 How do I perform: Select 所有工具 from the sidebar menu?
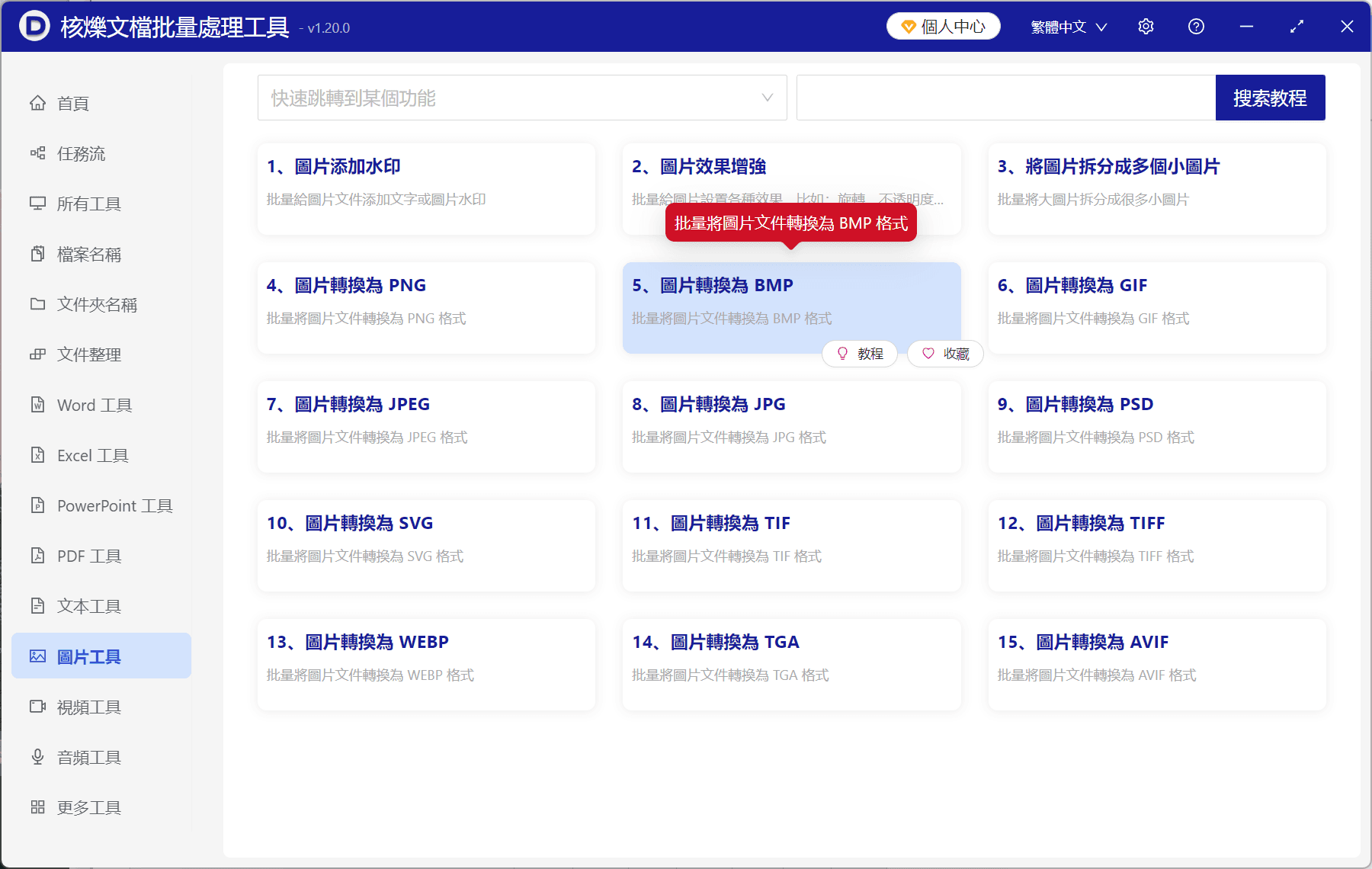click(88, 204)
